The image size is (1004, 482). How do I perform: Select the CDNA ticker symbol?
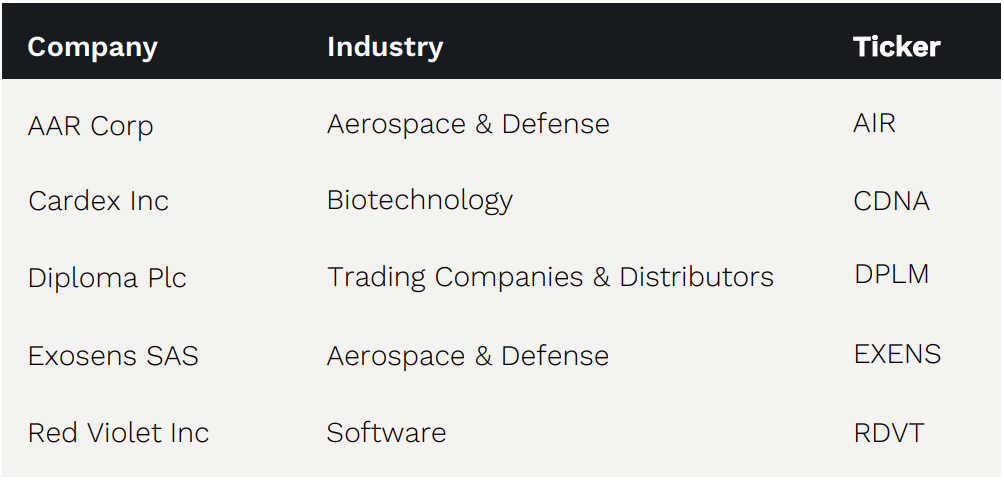(x=891, y=201)
